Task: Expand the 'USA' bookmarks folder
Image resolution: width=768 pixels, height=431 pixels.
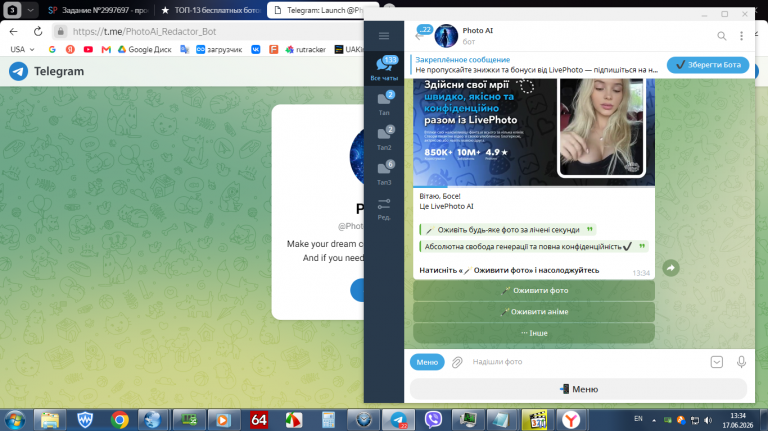Action: point(23,49)
